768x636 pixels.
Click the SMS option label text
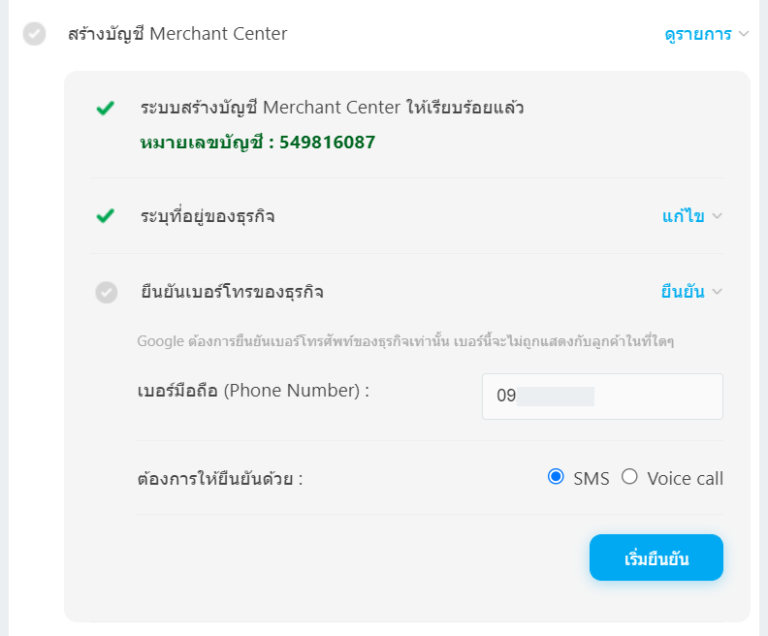[x=591, y=478]
